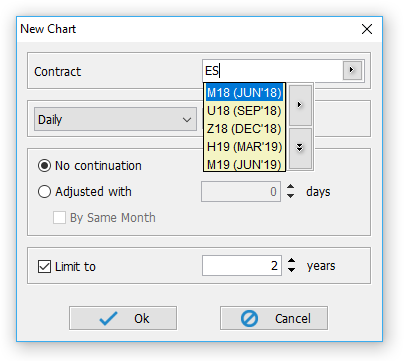Choose U18 (SEP'18) contract
The height and width of the screenshot is (361, 407).
pyautogui.click(x=244, y=110)
